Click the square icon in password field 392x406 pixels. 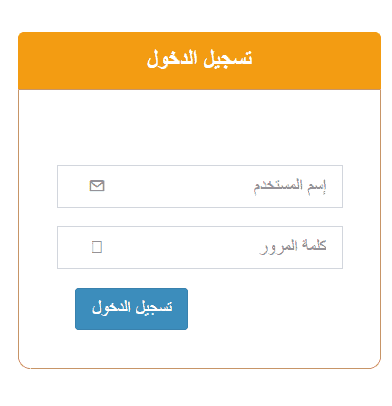point(97,247)
